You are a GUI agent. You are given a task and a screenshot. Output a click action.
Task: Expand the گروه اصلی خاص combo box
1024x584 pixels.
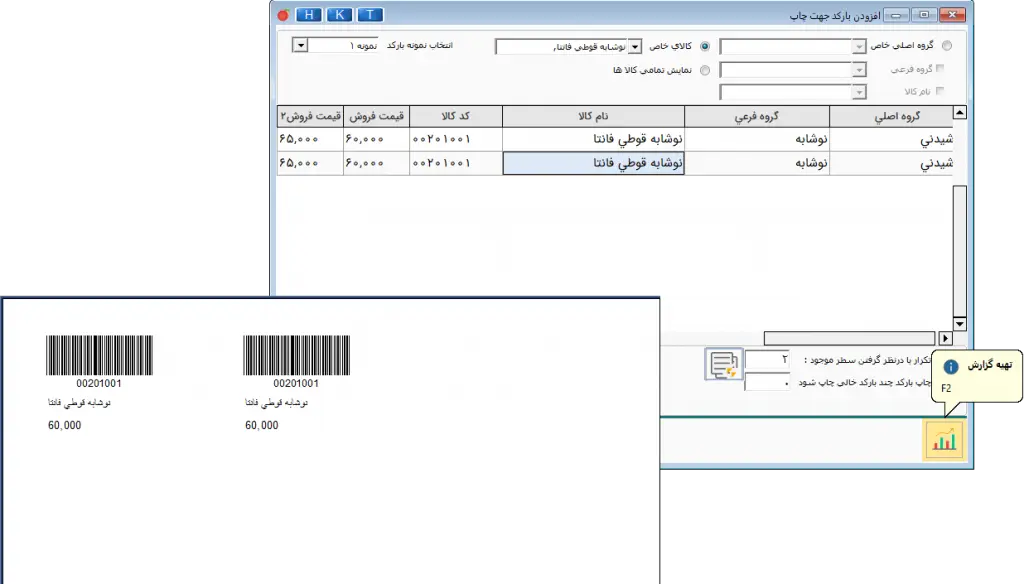pyautogui.click(x=858, y=45)
